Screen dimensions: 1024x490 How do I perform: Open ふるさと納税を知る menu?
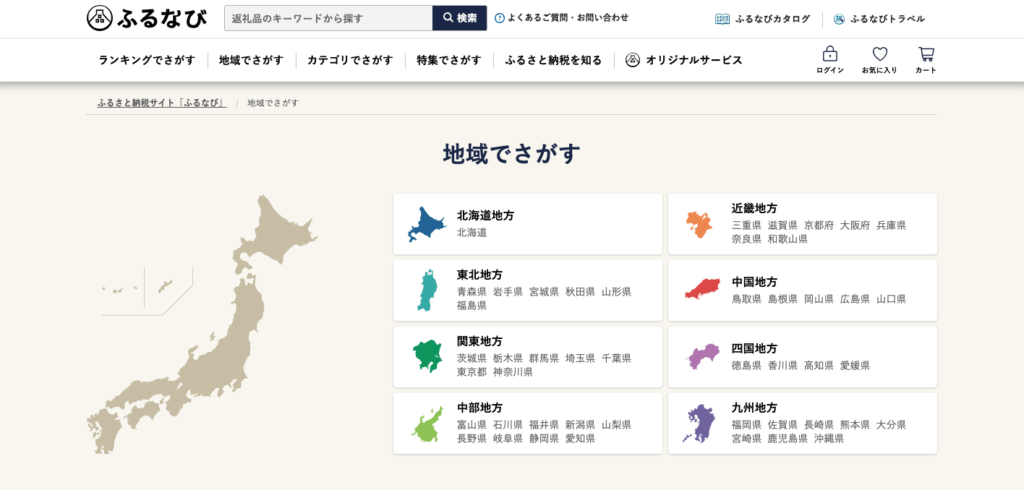coord(553,60)
